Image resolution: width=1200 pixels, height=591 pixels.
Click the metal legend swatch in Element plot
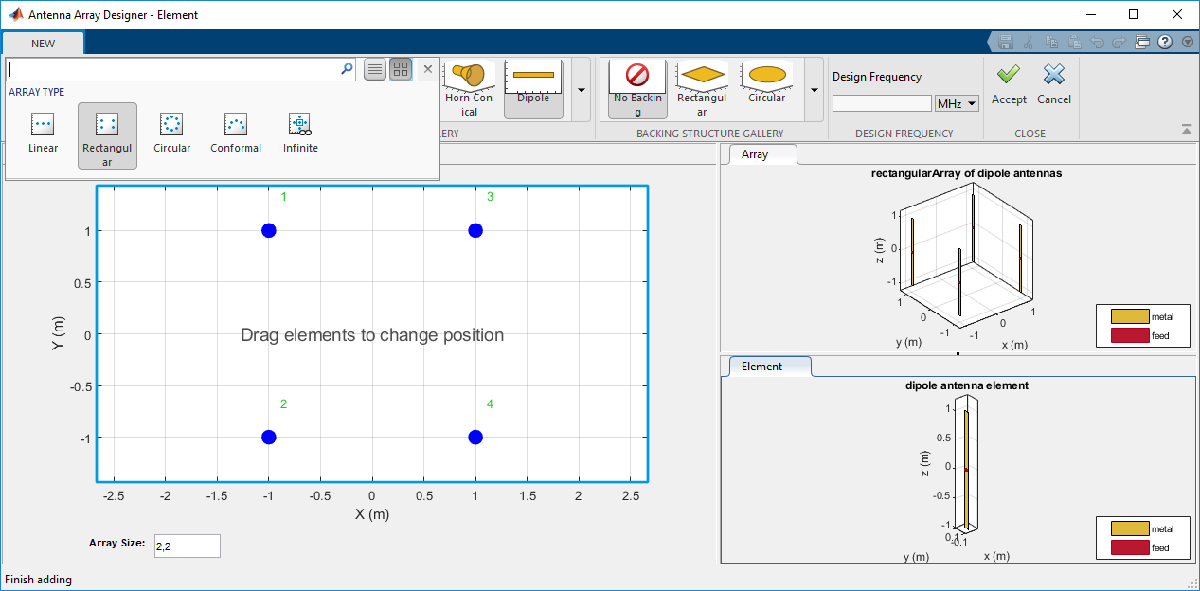1130,529
